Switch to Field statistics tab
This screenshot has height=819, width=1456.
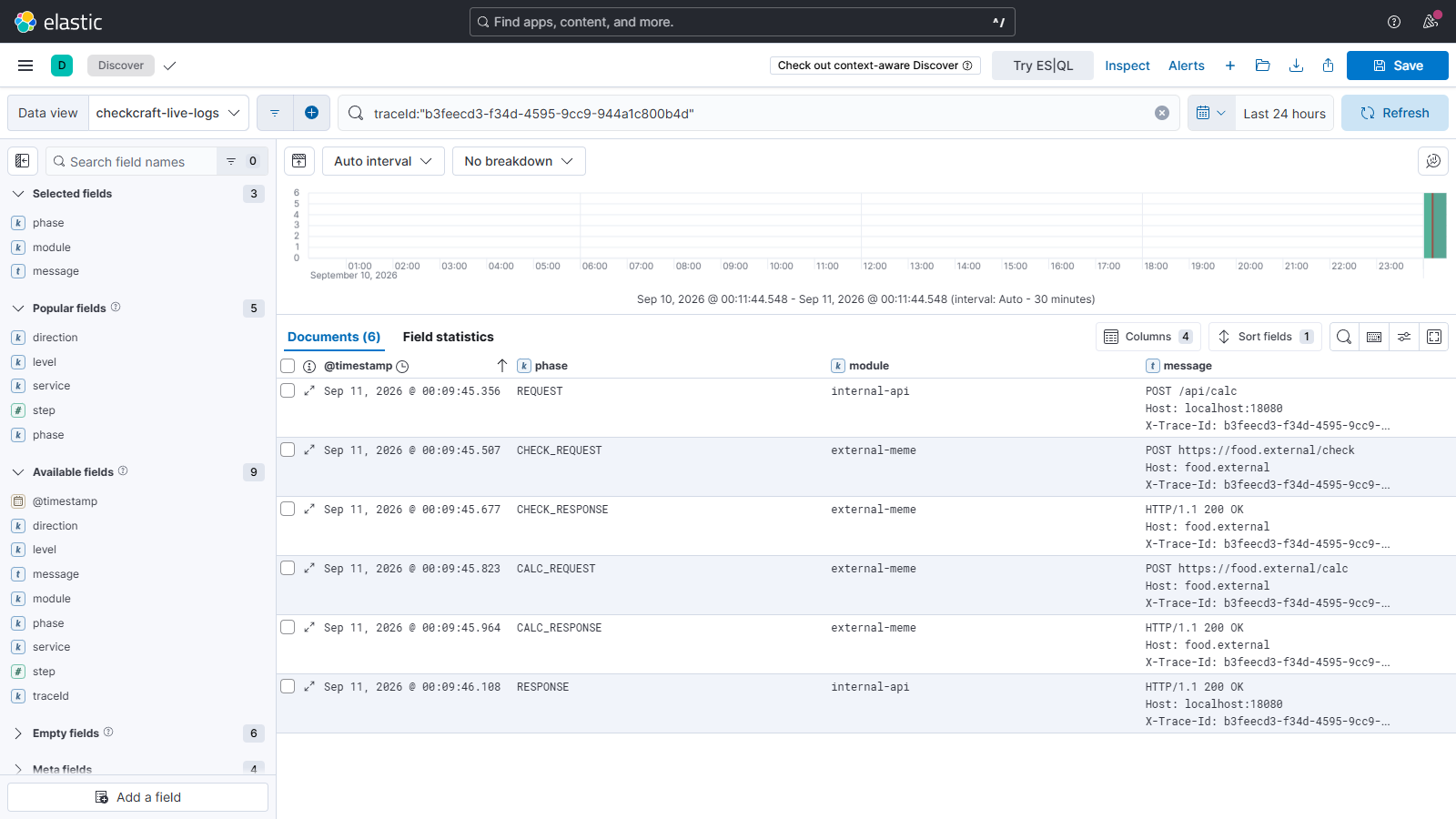(448, 337)
